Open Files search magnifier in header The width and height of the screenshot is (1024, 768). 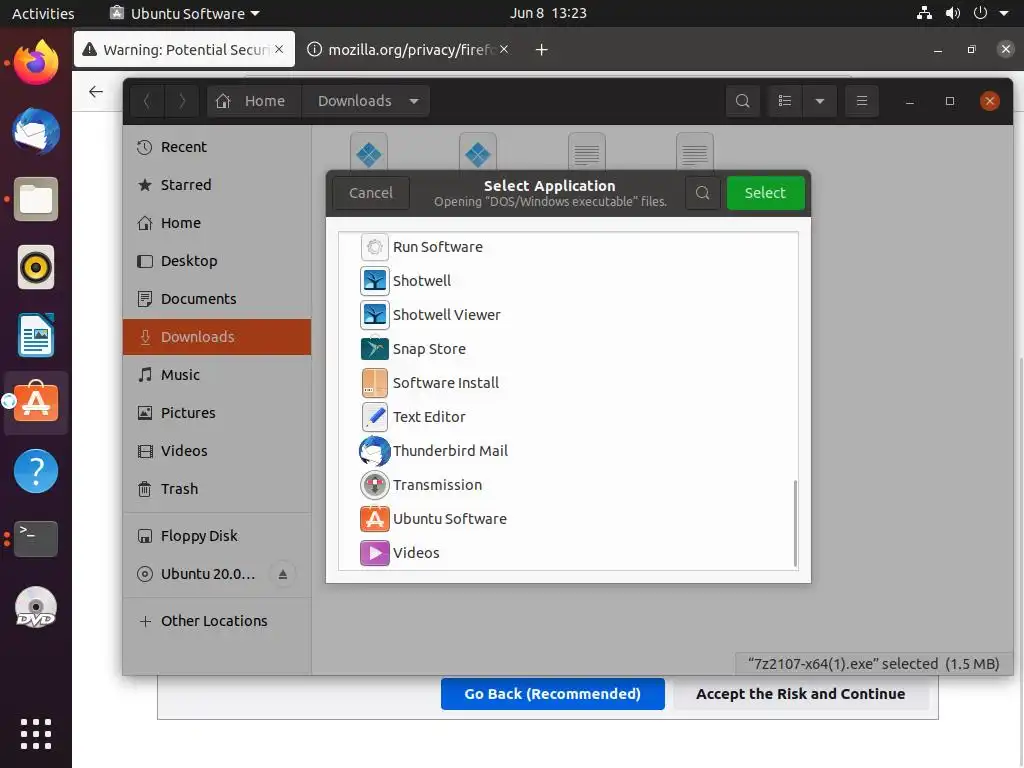pos(743,101)
